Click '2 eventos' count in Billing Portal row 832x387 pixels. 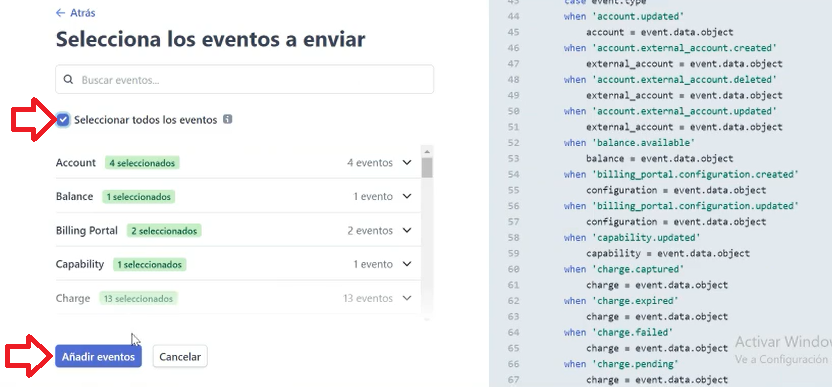tap(370, 230)
